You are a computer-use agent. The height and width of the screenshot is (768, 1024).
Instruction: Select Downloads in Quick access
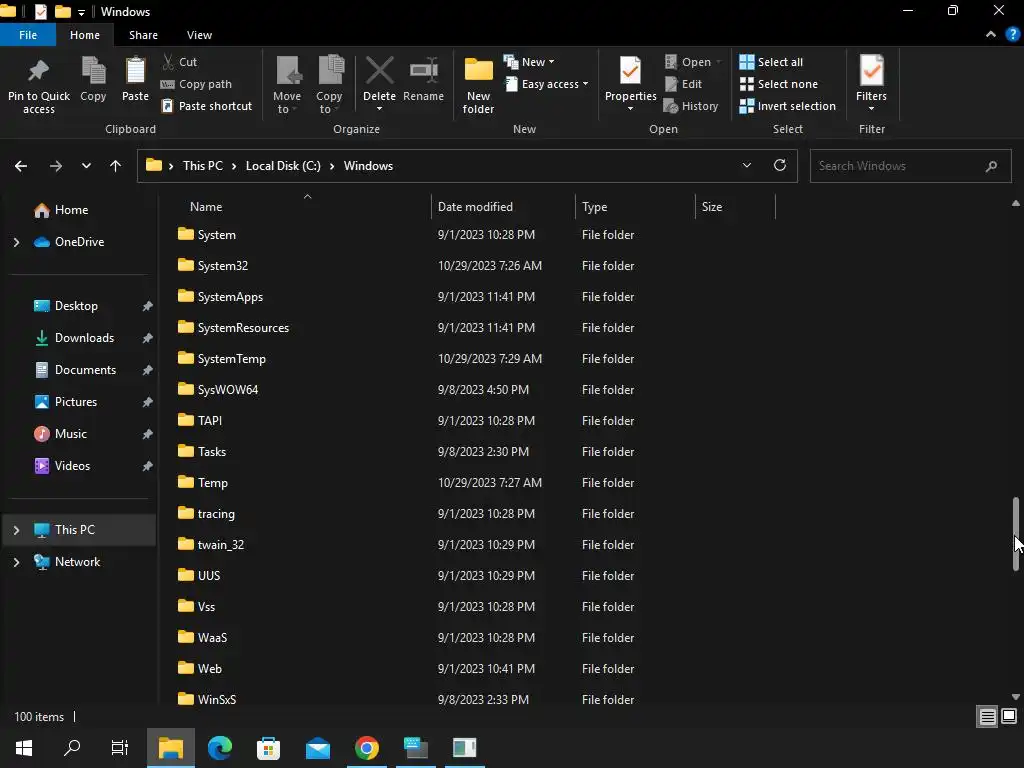84,338
